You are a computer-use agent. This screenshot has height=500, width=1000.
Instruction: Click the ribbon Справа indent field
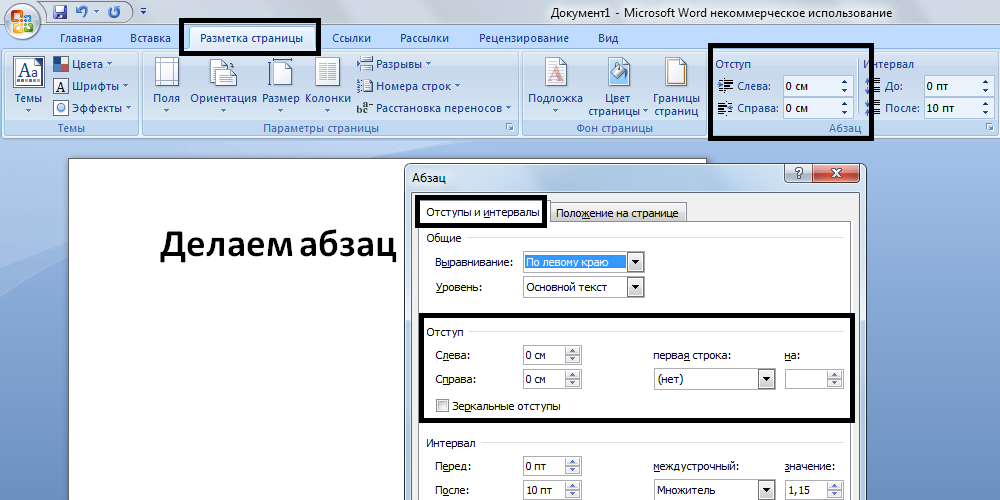pyautogui.click(x=812, y=108)
